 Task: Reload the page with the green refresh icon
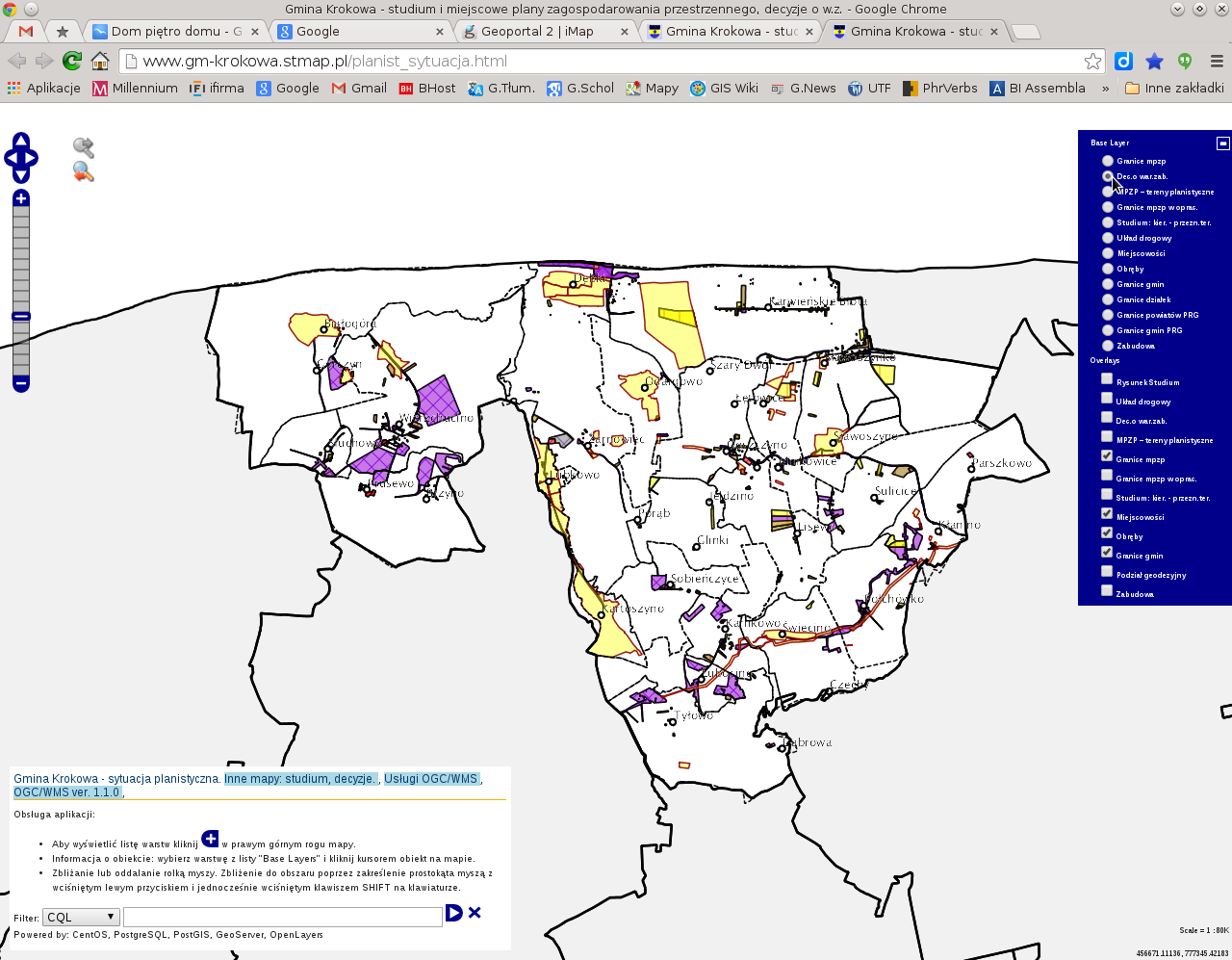tap(72, 61)
